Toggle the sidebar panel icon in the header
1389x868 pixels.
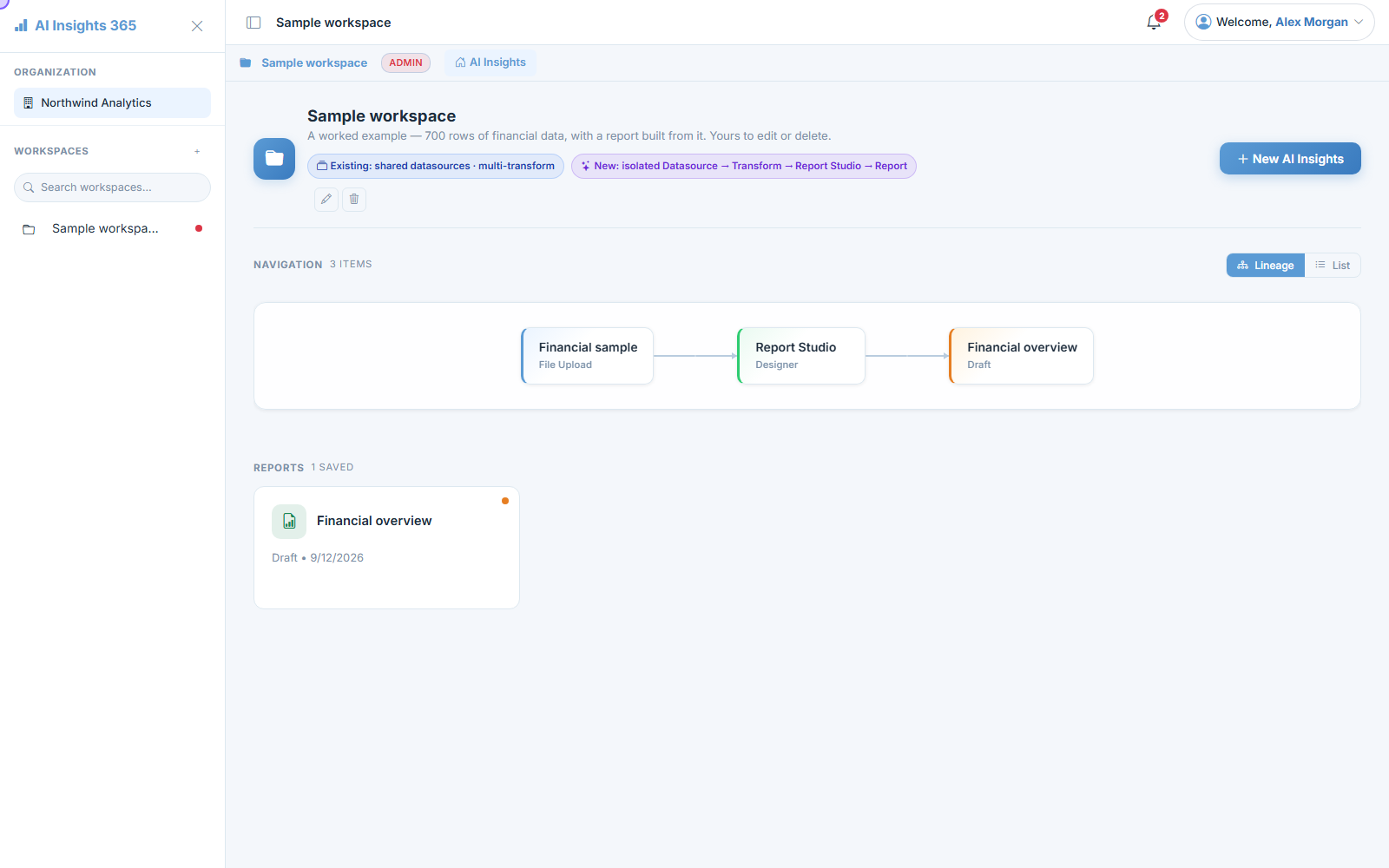[x=253, y=23]
